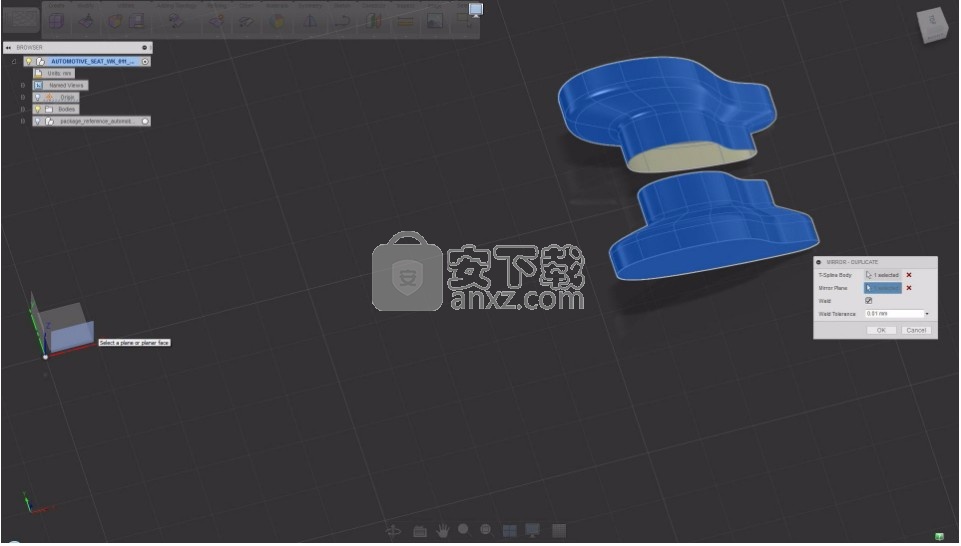This screenshot has width=961, height=546.
Task: Click the Browser panel options round button
Action: [145, 47]
